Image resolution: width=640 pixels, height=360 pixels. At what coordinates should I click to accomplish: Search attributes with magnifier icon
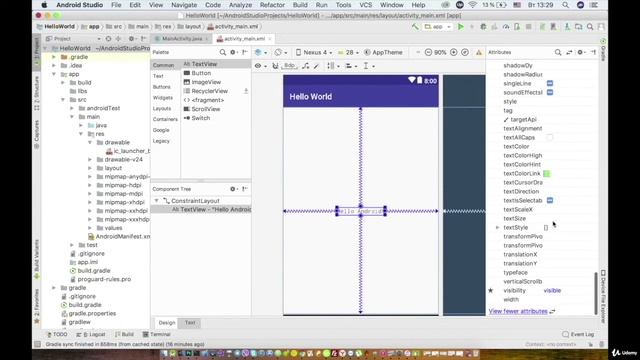[558, 52]
